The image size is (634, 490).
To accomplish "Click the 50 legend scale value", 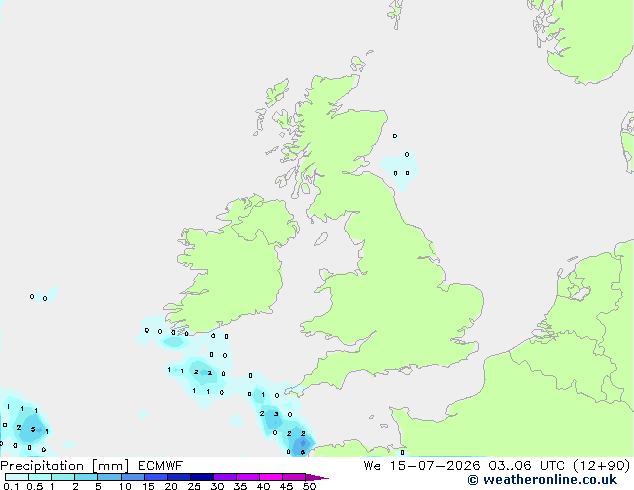I will point(309,486).
